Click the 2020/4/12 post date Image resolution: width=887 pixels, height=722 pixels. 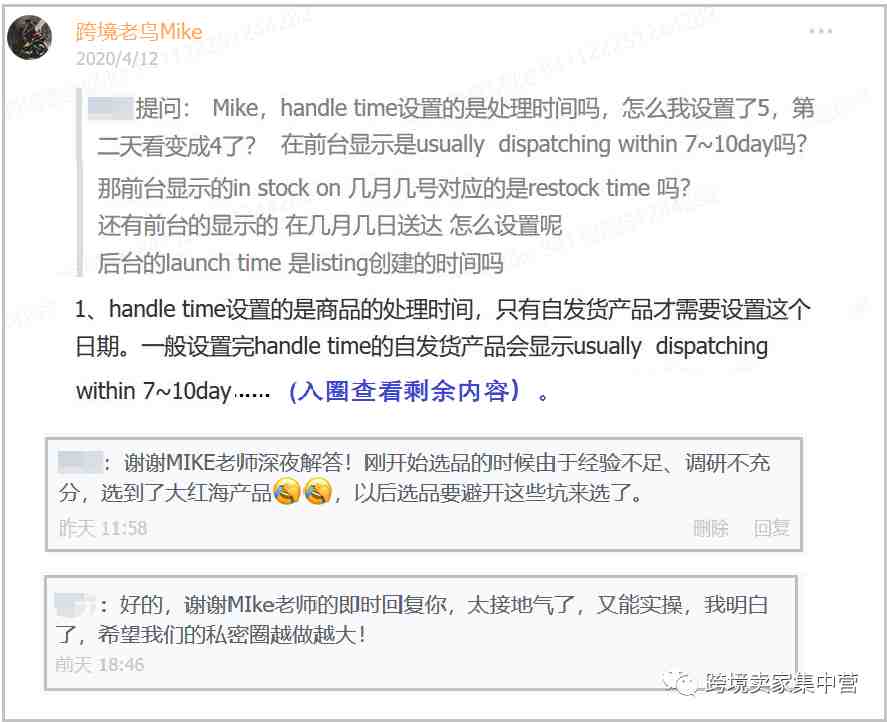(x=117, y=59)
